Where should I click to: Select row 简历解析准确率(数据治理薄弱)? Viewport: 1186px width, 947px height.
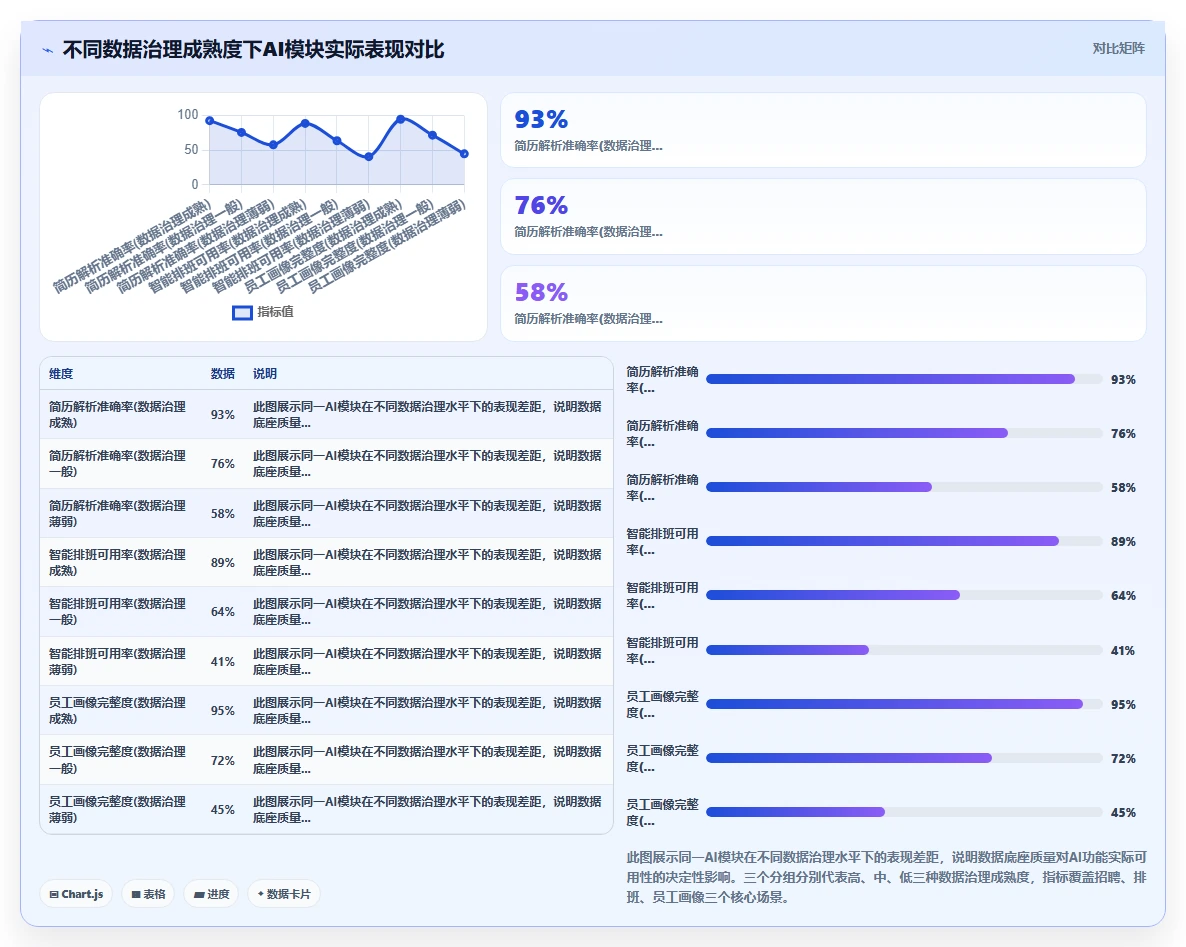[x=326, y=514]
